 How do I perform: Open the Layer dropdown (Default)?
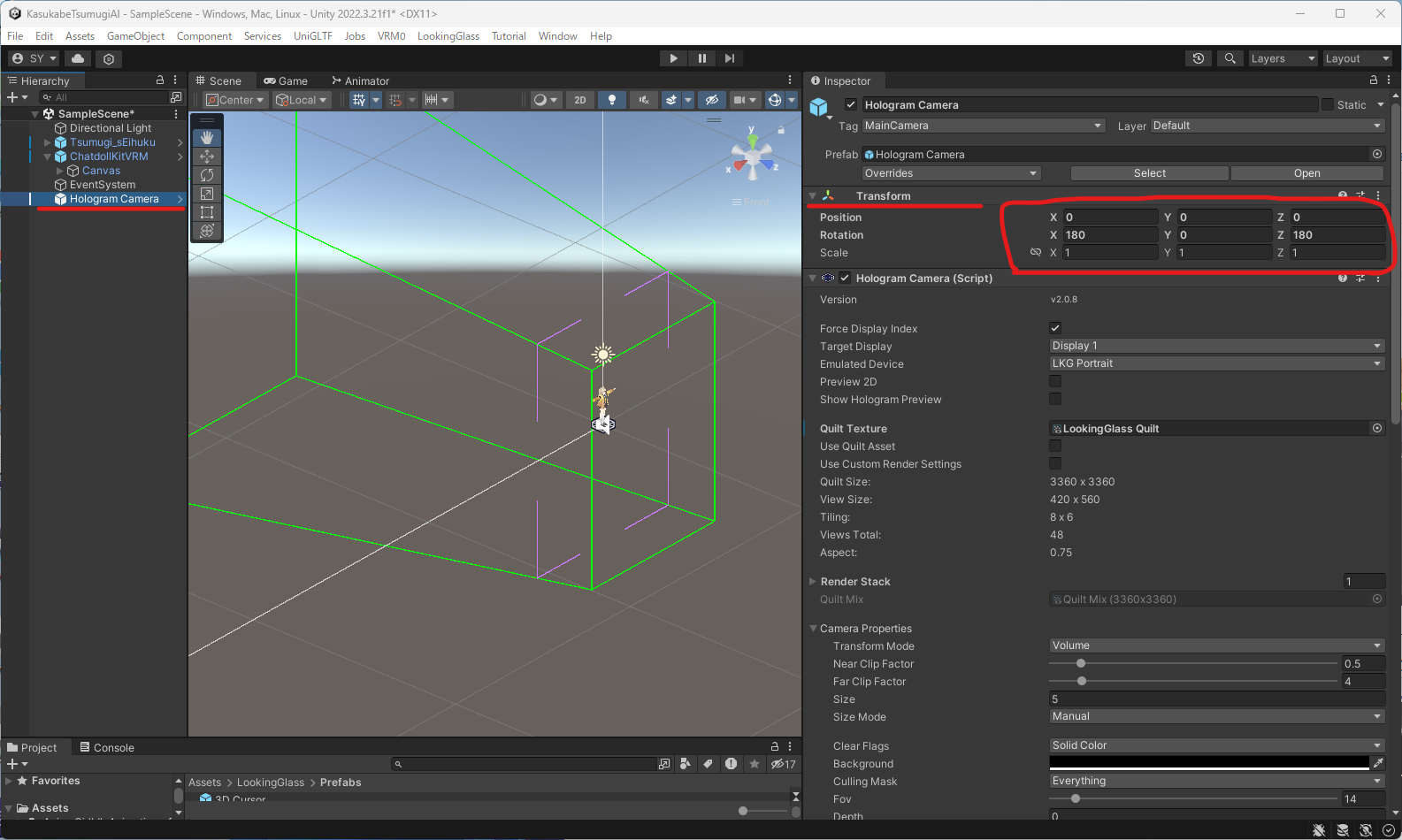coord(1268,126)
